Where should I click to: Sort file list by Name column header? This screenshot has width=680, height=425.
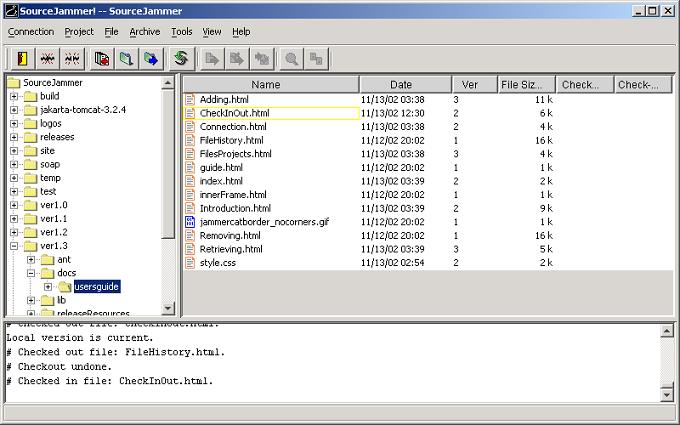271,85
